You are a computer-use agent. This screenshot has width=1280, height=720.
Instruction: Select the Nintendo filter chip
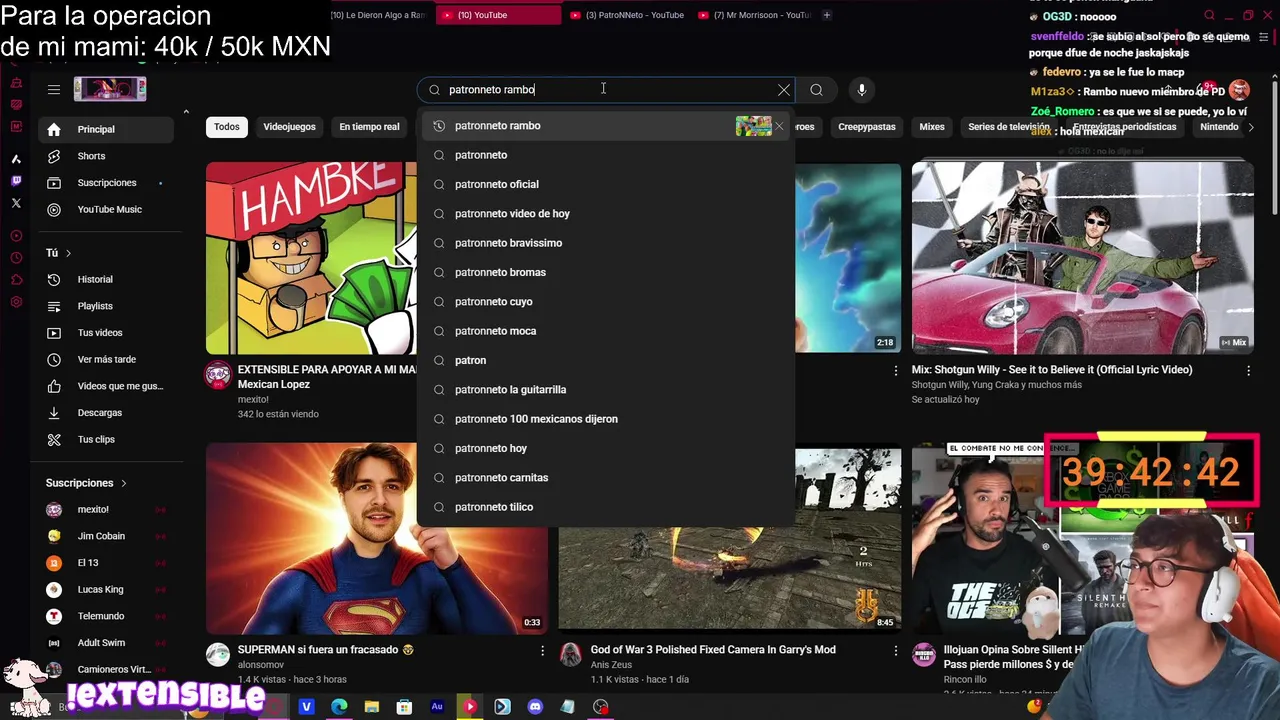[x=1219, y=127]
